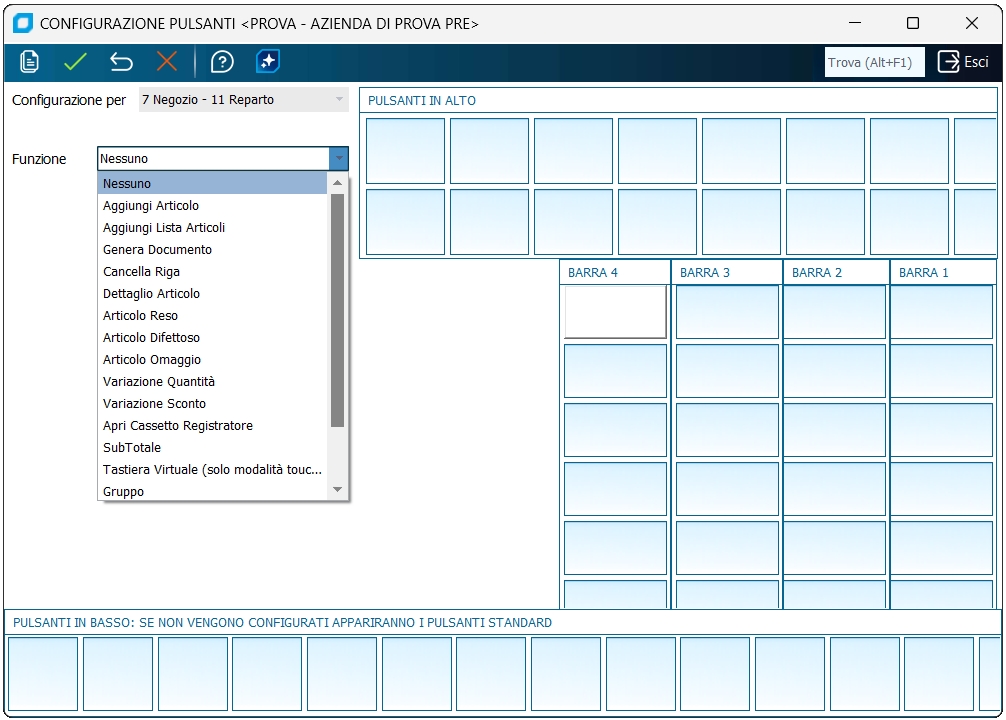This screenshot has width=1006, height=720.
Task: Open help with the question mark icon
Action: (222, 62)
